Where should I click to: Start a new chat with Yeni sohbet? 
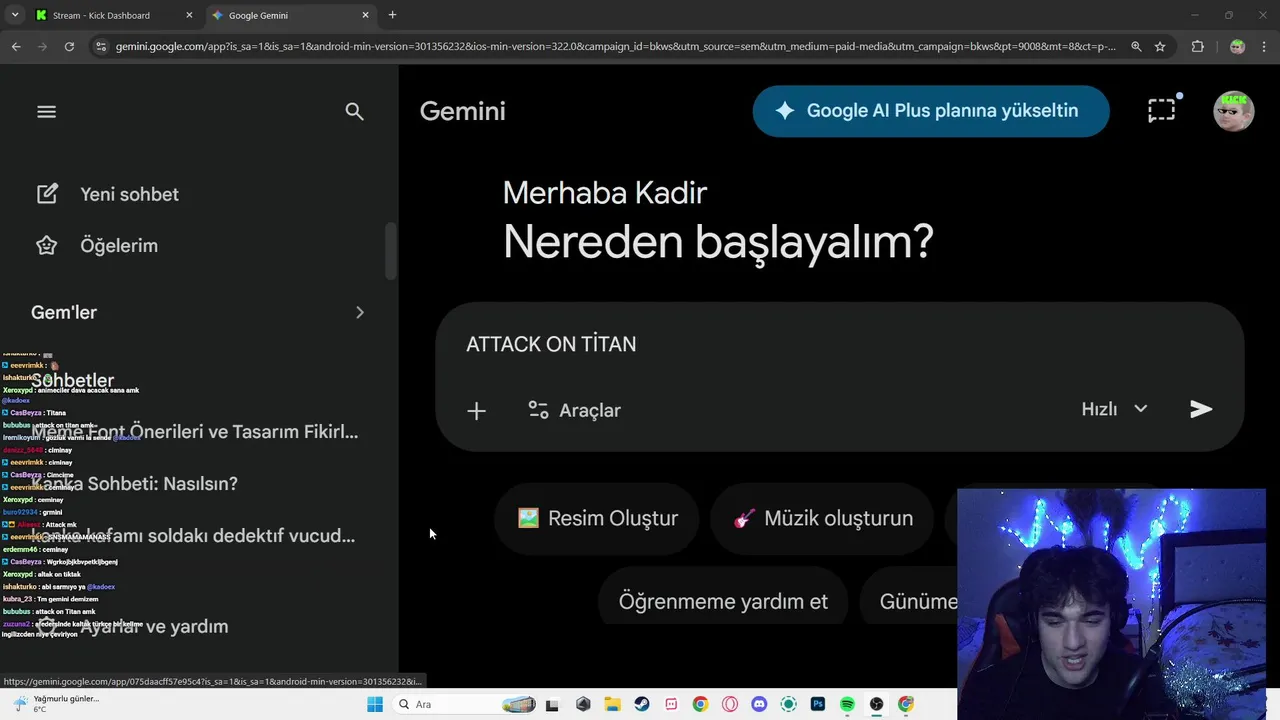point(107,194)
